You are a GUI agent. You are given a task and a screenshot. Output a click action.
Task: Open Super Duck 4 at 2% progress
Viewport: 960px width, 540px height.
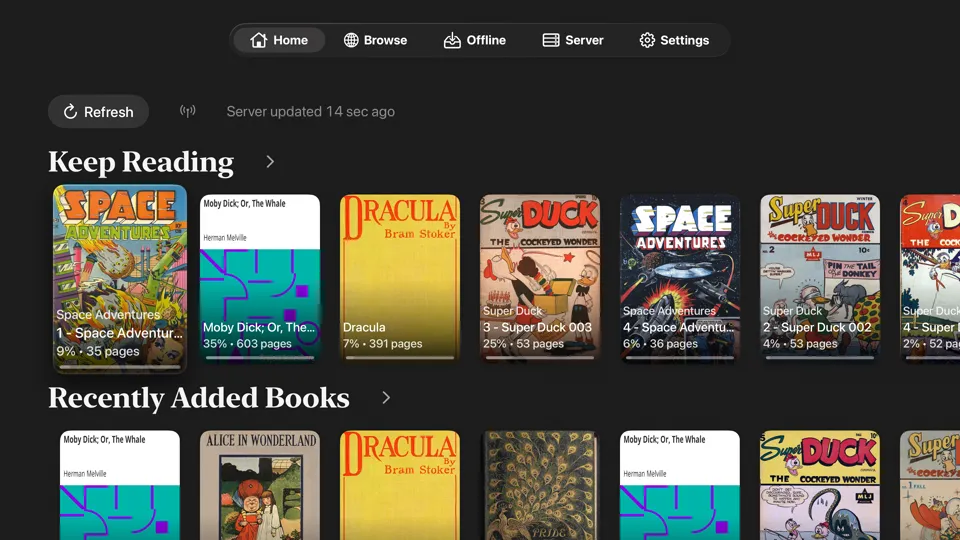coord(930,279)
